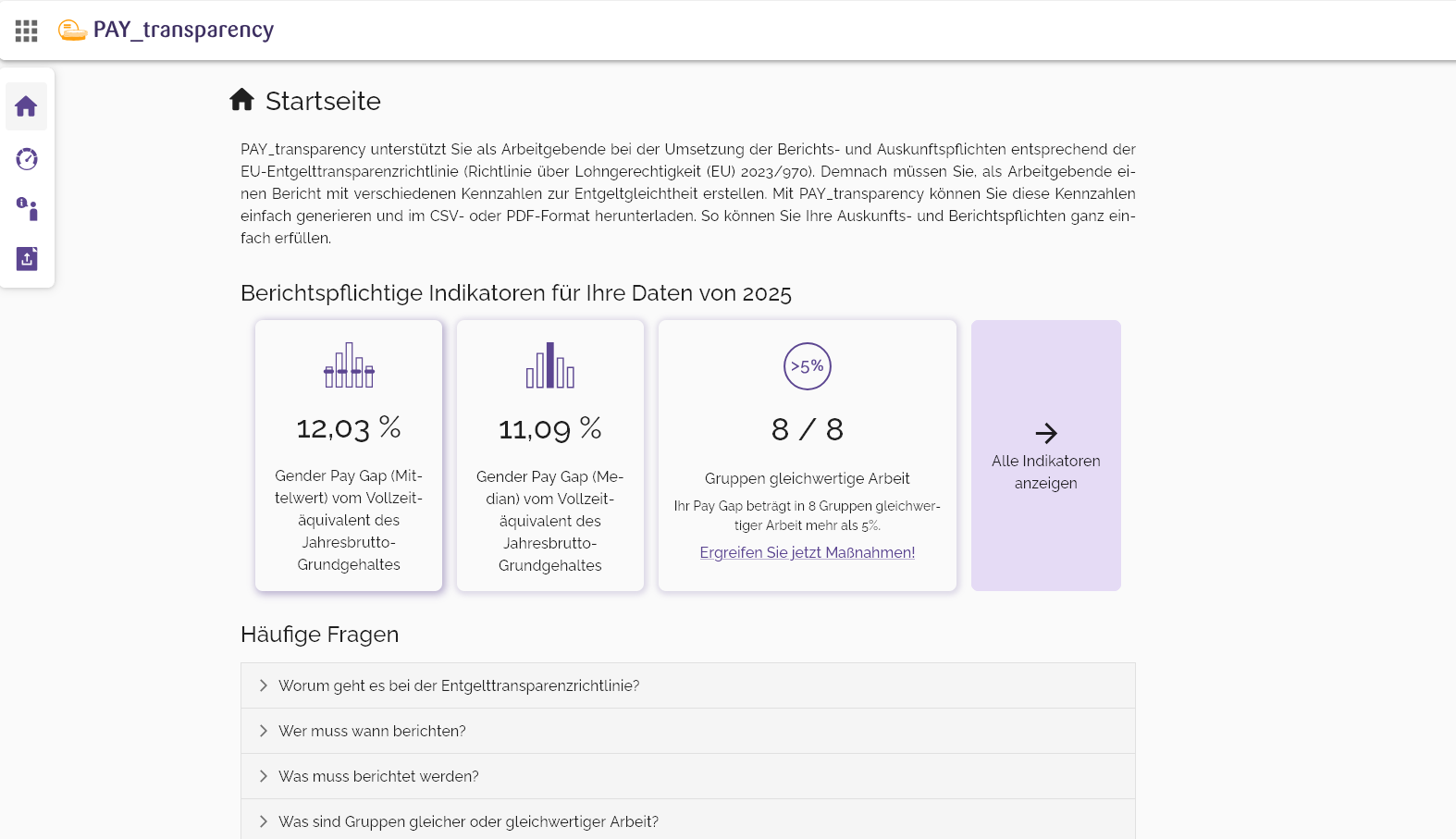Click the arrow on Alle Indikatoren anzeigen
1456x839 pixels.
(x=1046, y=433)
